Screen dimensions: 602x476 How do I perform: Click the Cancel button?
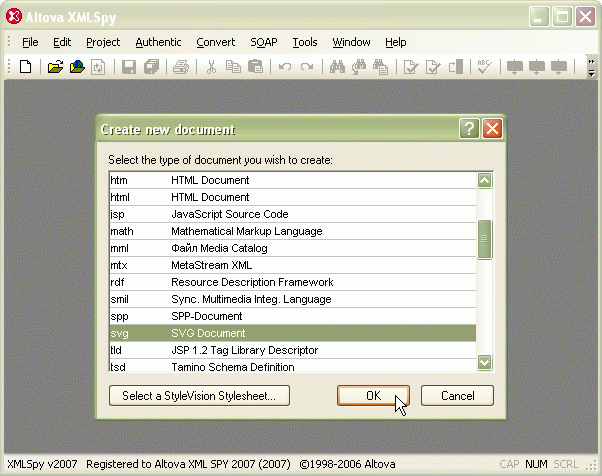point(457,395)
